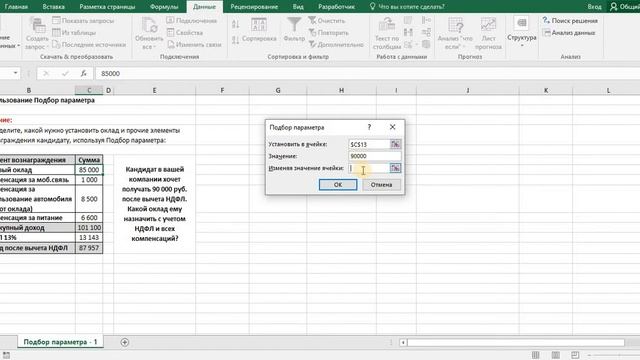Click the formula bar showing 85000

click(367, 73)
